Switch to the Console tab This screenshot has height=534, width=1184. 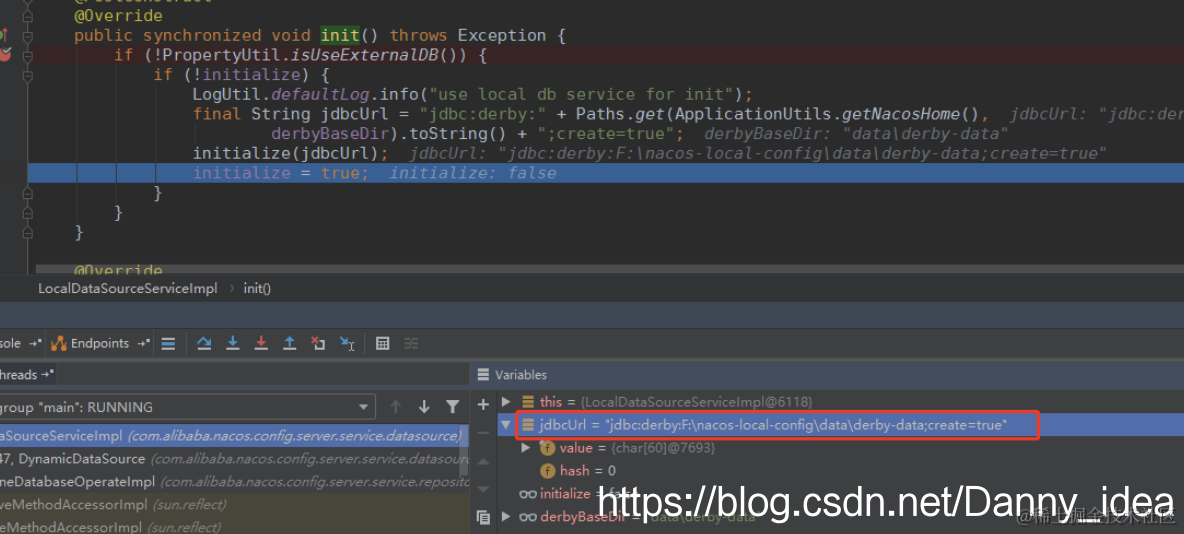pos(20,344)
